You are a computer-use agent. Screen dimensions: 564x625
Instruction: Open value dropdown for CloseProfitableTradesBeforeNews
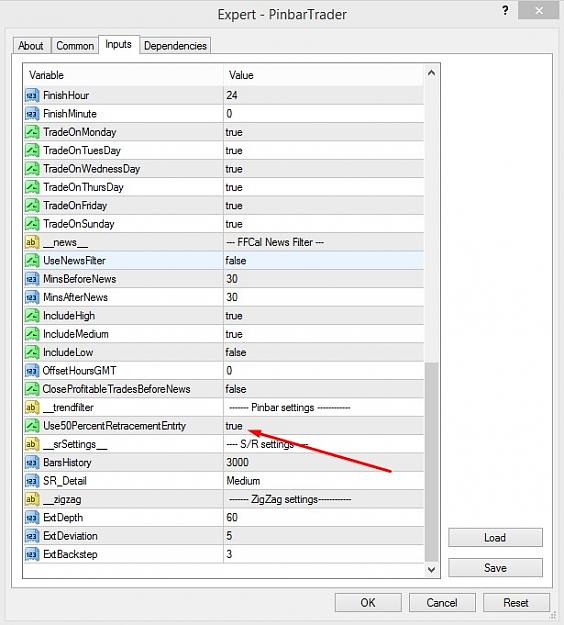pos(324,389)
